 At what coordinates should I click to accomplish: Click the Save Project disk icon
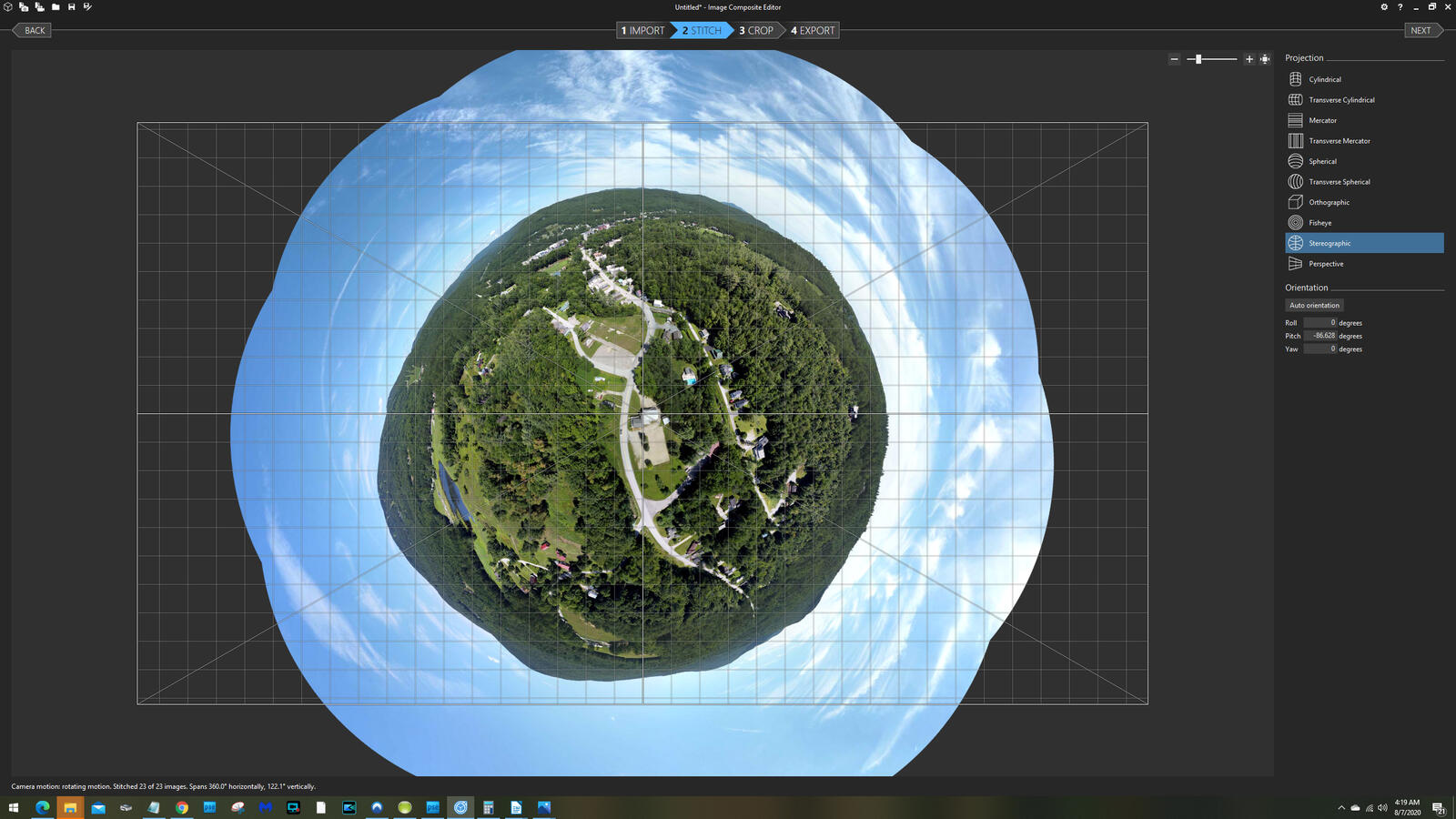click(x=72, y=7)
